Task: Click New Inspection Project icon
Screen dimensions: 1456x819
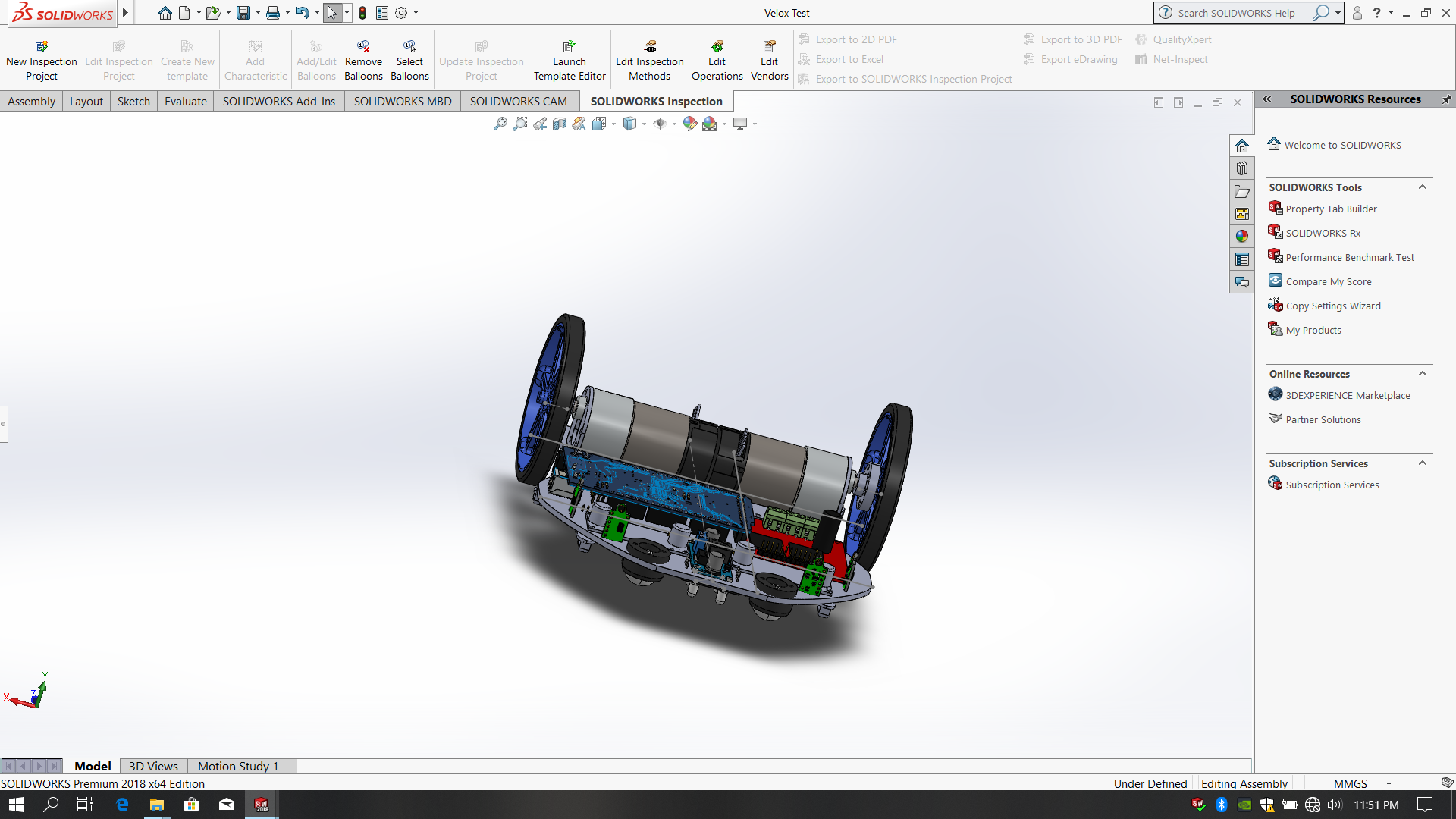Action: (x=42, y=47)
